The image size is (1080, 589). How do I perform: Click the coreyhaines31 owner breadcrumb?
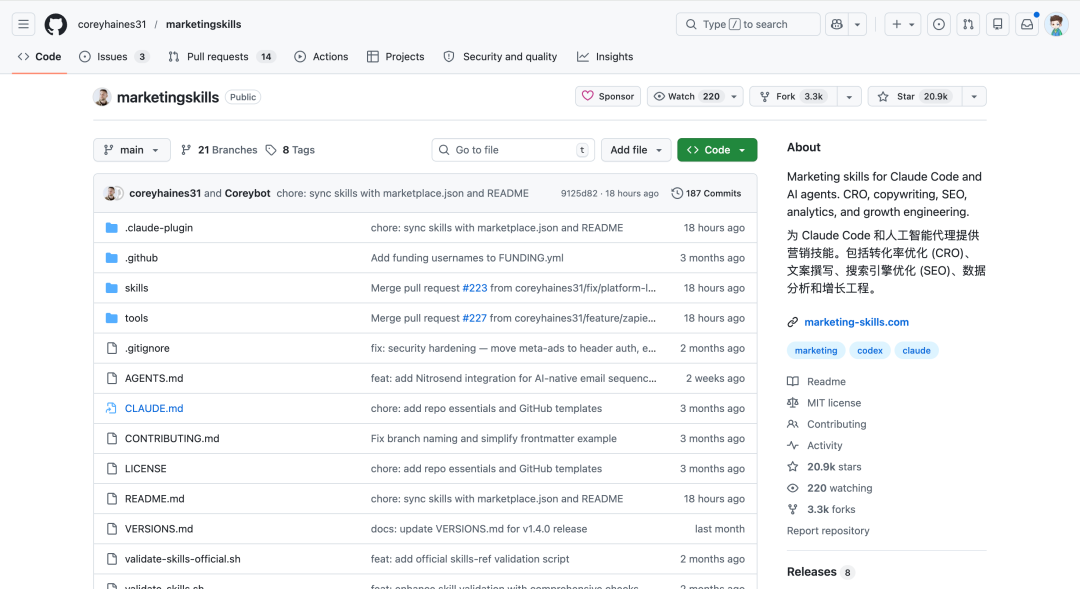pyautogui.click(x=112, y=24)
